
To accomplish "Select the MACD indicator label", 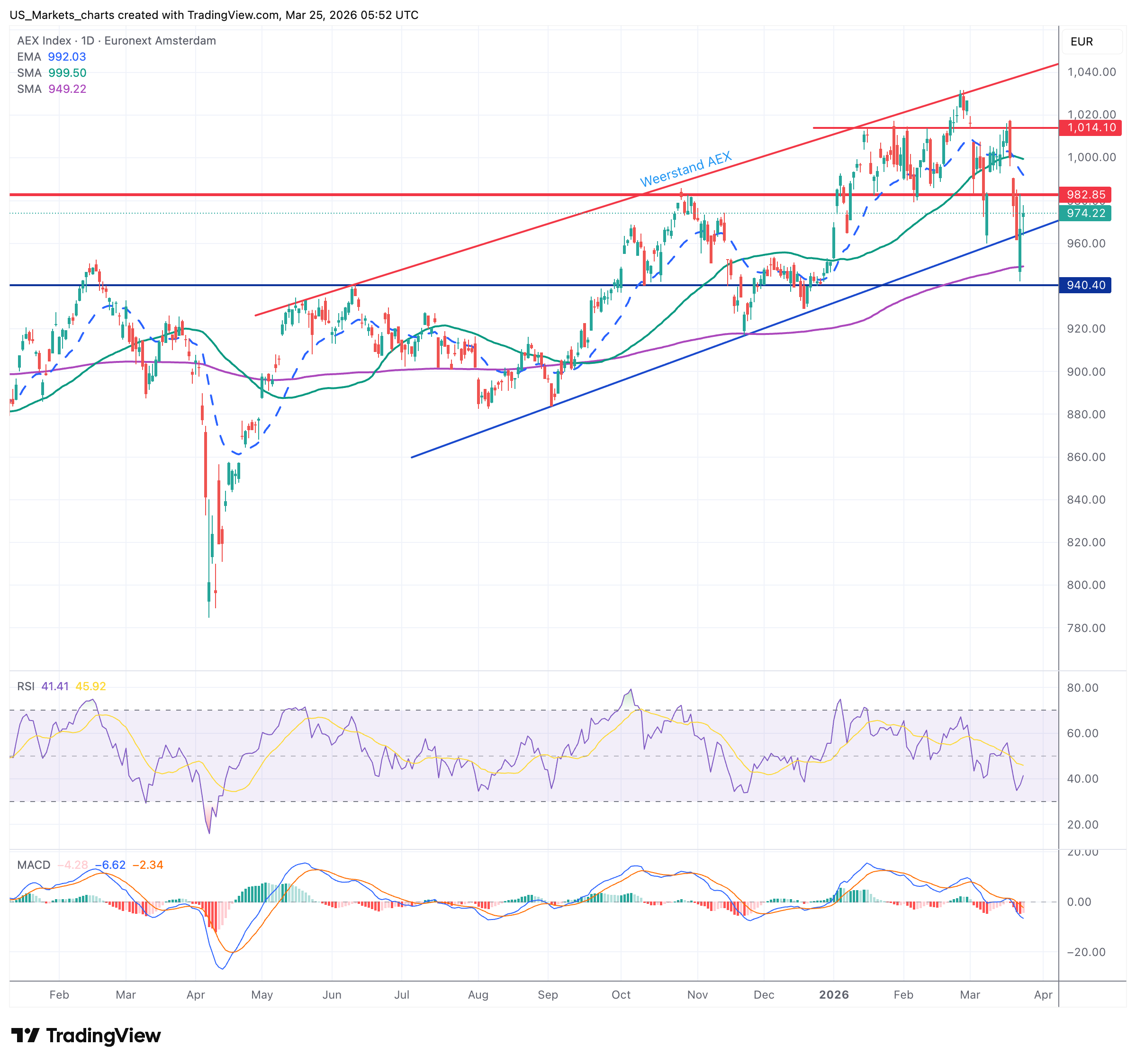I will pos(34,865).
